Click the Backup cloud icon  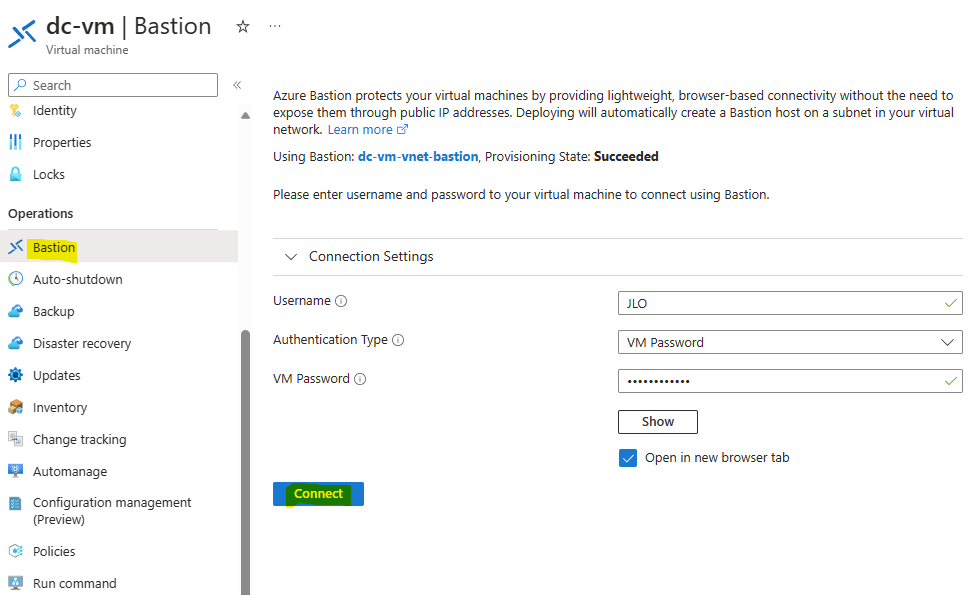(16, 311)
